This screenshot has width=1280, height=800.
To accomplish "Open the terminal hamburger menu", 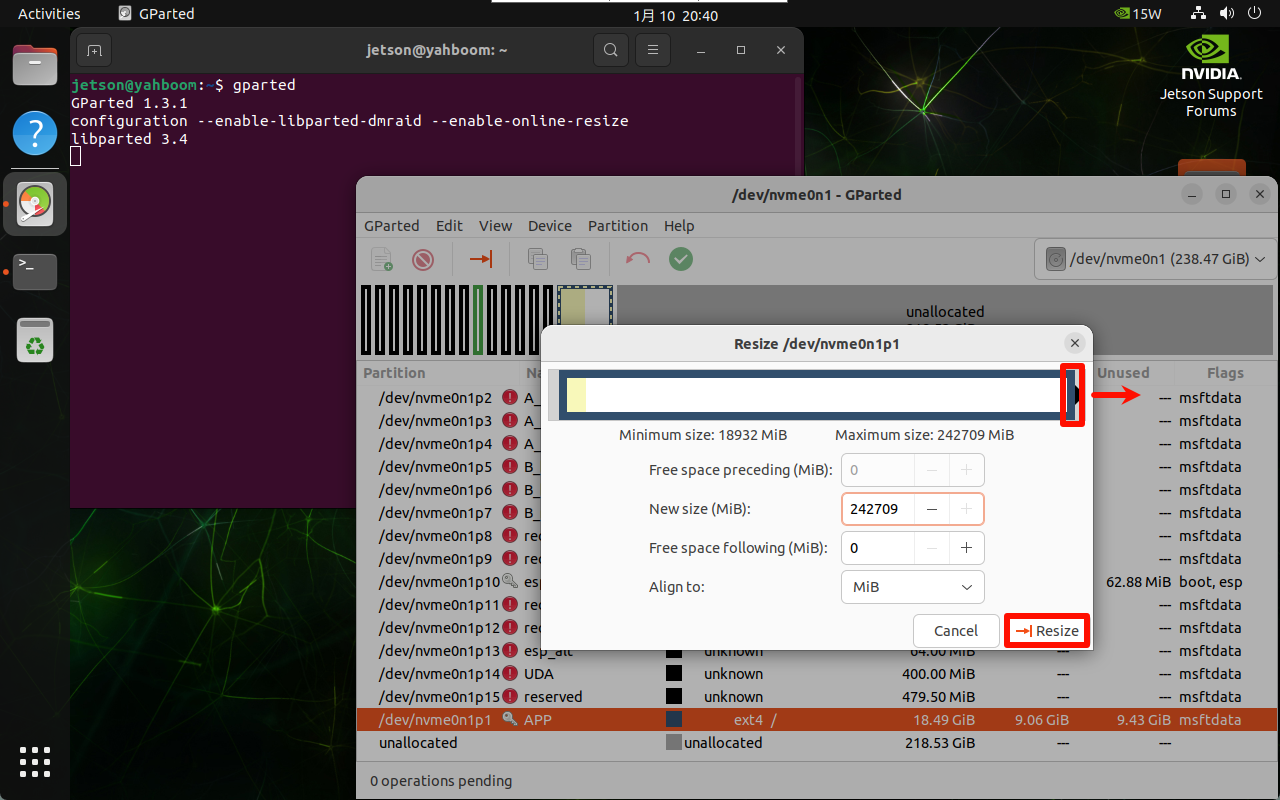I will coord(653,50).
